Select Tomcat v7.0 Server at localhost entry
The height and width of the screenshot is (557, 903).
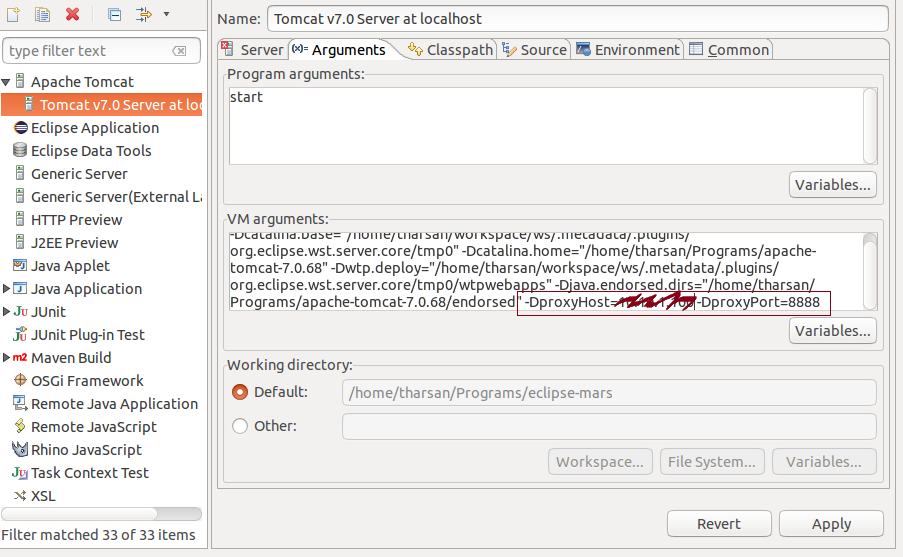click(101, 105)
